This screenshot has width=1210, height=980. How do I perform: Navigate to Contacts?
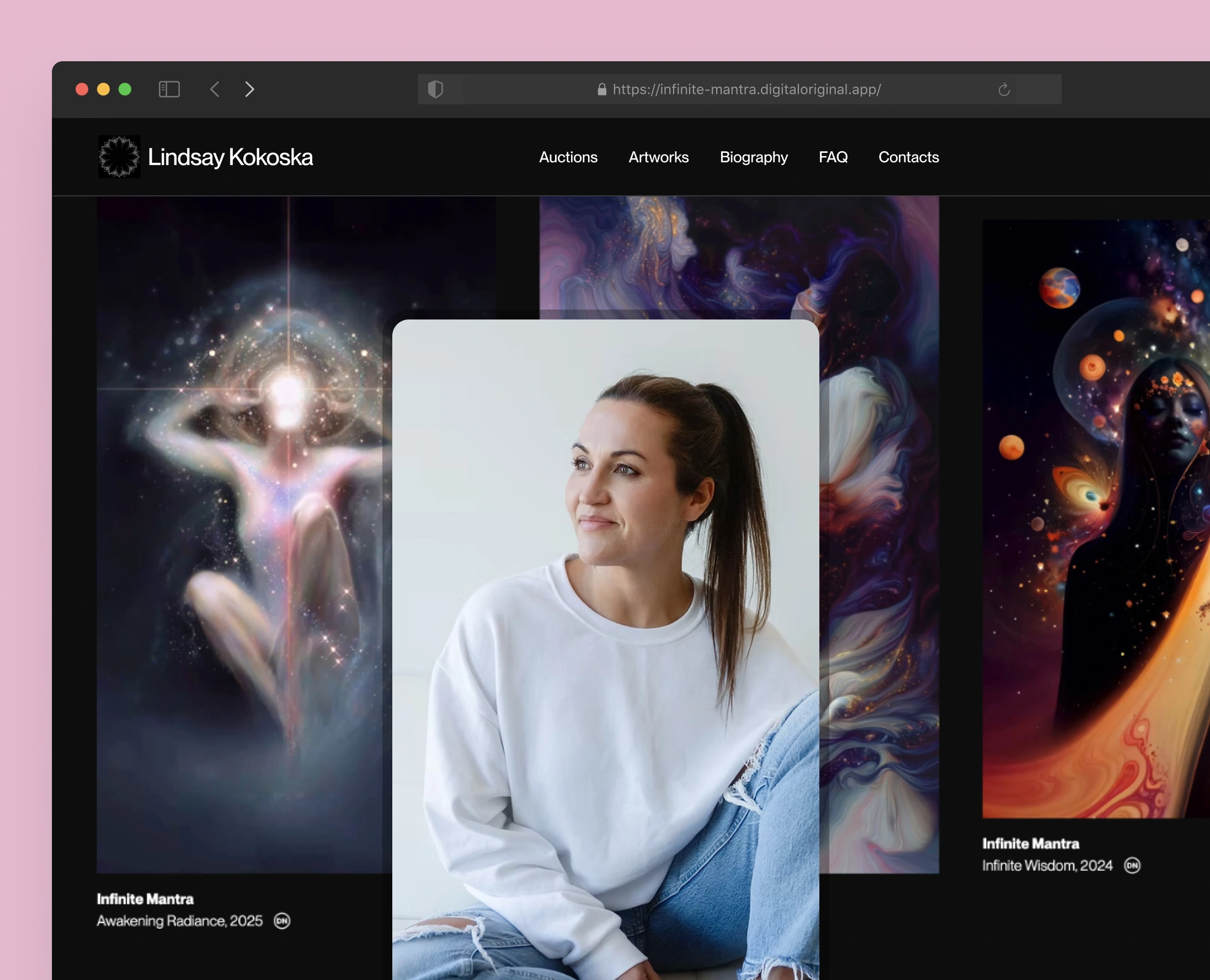coord(908,157)
